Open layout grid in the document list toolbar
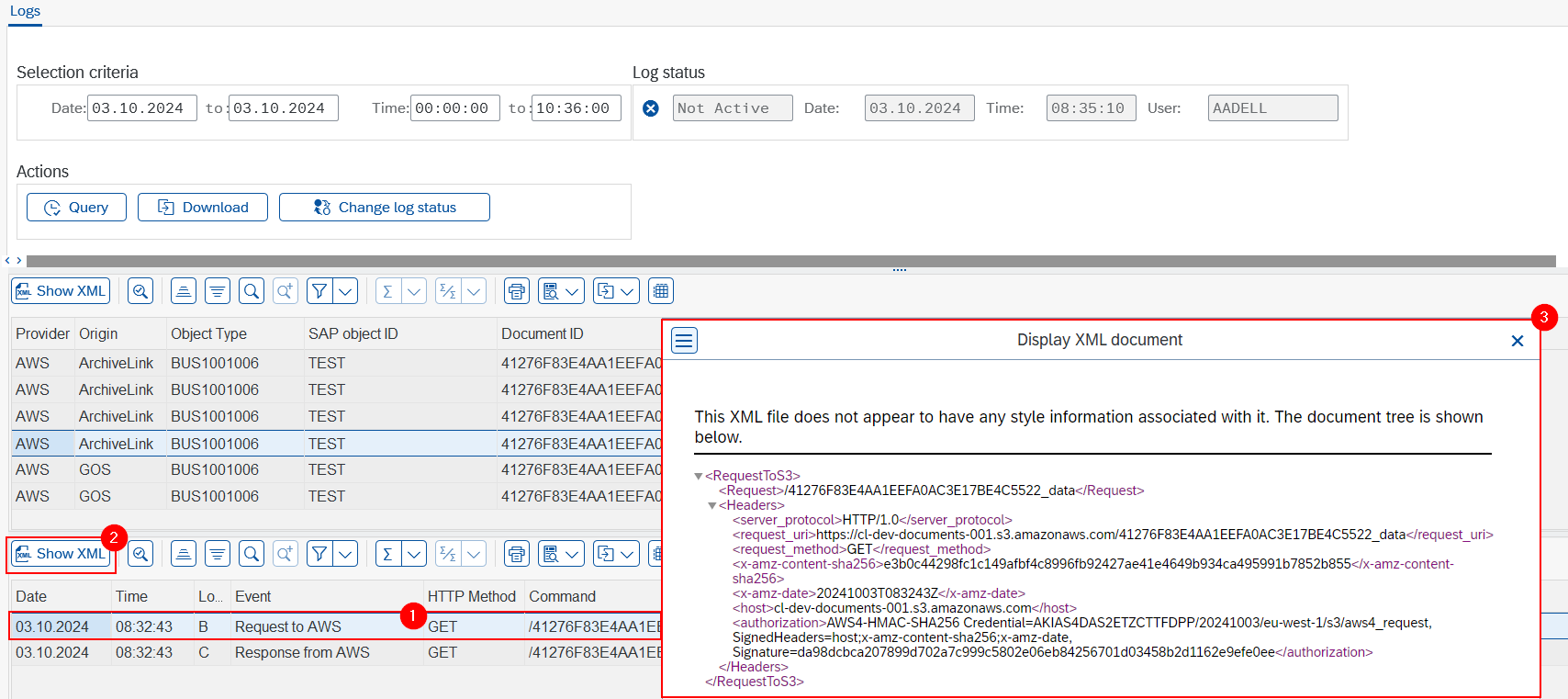Image resolution: width=1568 pixels, height=699 pixels. click(661, 291)
